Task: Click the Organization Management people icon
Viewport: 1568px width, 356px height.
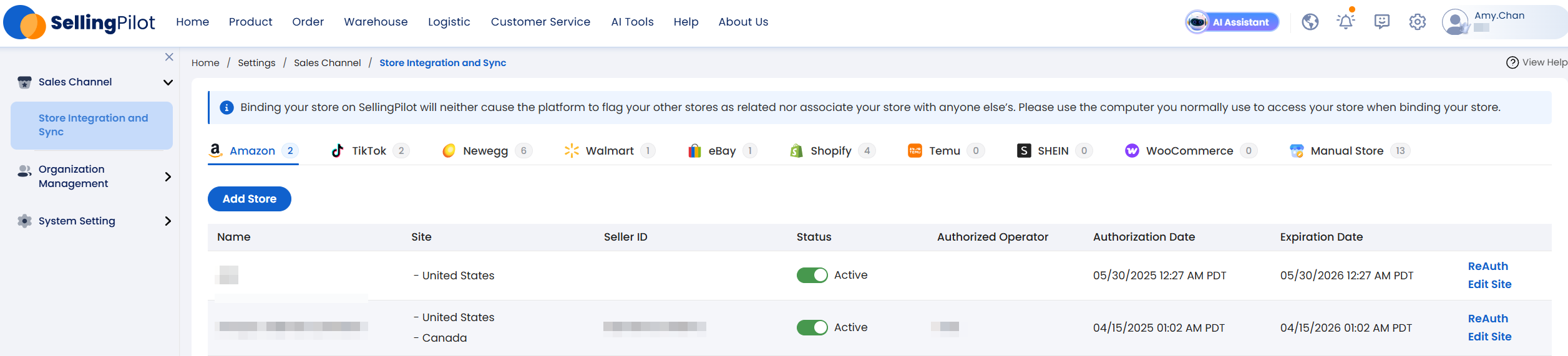Action: (x=24, y=171)
